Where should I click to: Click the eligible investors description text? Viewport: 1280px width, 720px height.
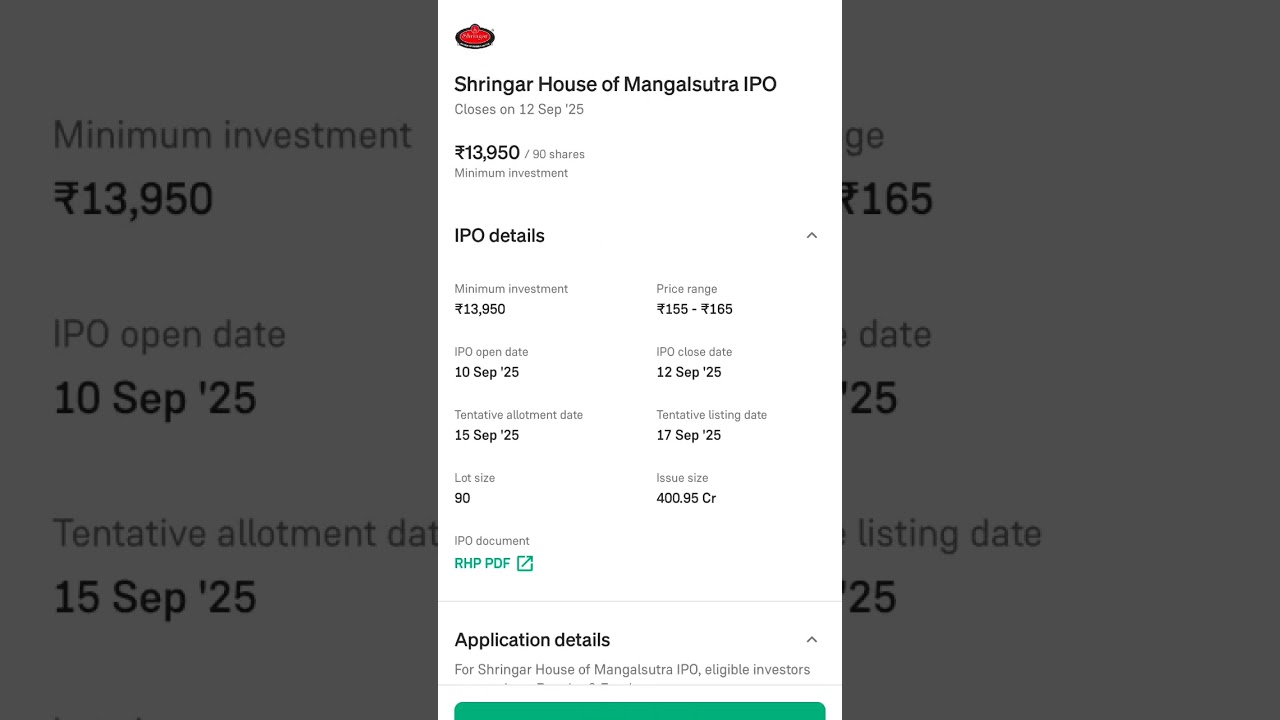[632, 670]
